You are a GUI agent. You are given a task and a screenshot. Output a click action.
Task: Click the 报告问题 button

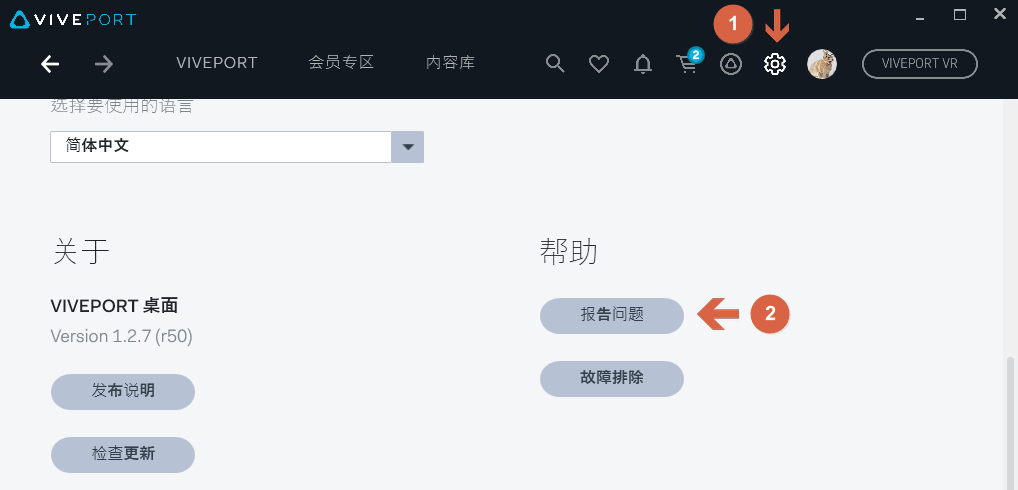click(612, 315)
